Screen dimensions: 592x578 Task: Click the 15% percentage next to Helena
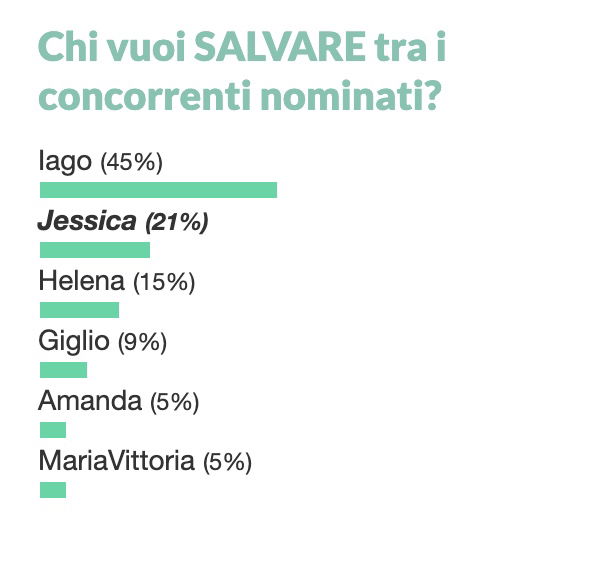(x=164, y=282)
